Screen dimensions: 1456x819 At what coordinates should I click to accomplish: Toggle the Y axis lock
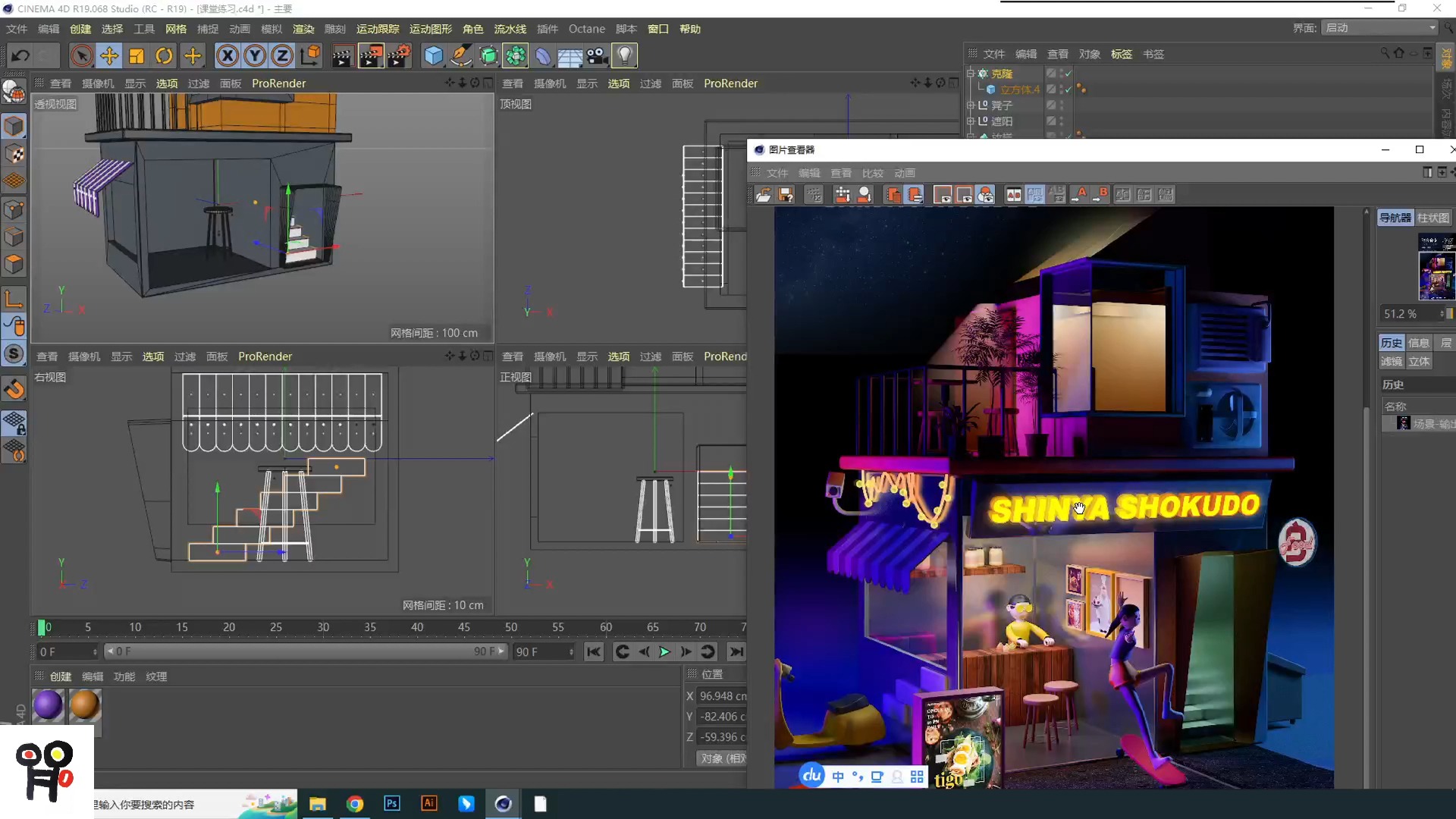[255, 55]
